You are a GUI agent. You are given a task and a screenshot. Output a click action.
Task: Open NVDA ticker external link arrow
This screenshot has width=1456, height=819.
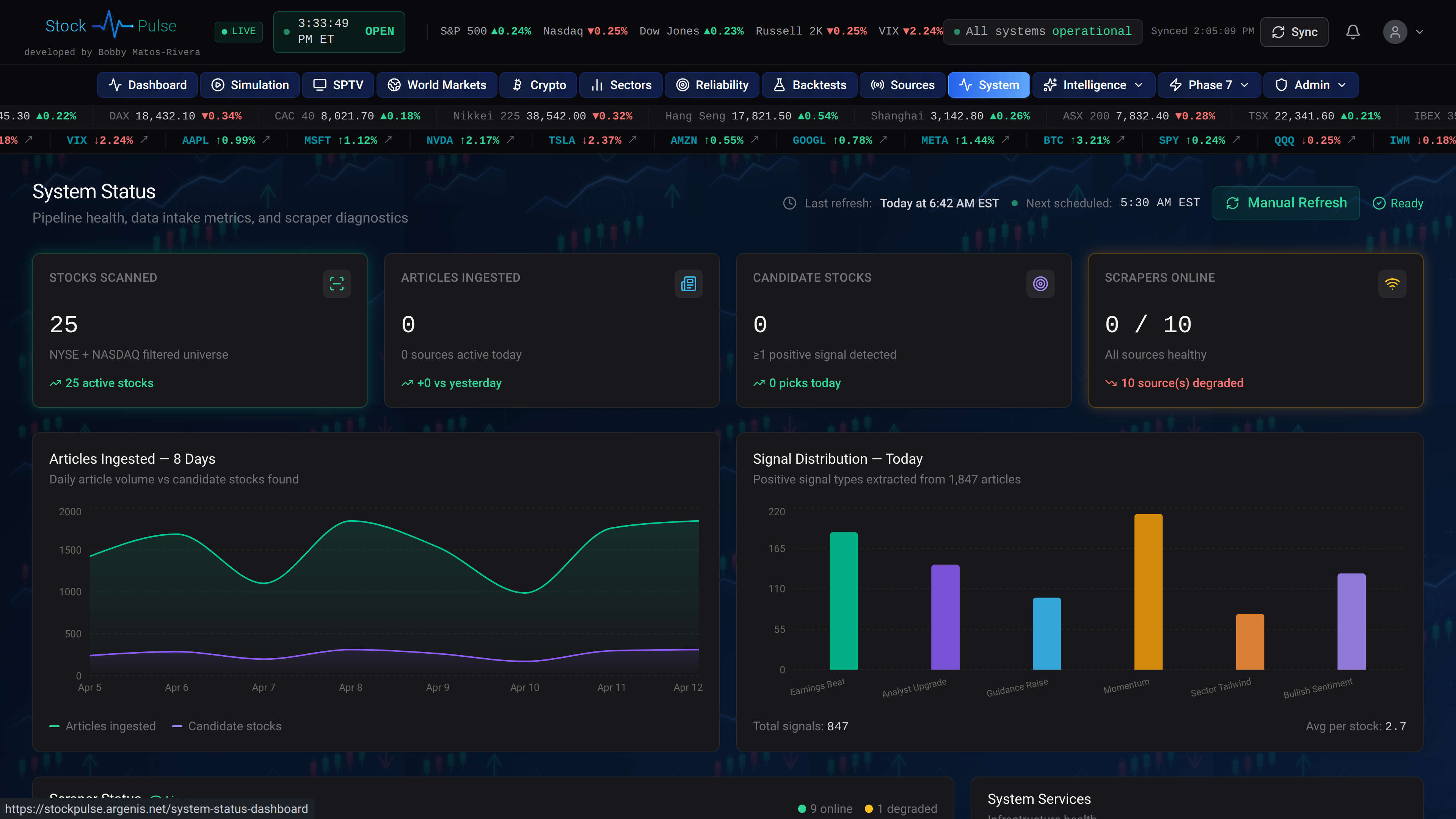(510, 140)
